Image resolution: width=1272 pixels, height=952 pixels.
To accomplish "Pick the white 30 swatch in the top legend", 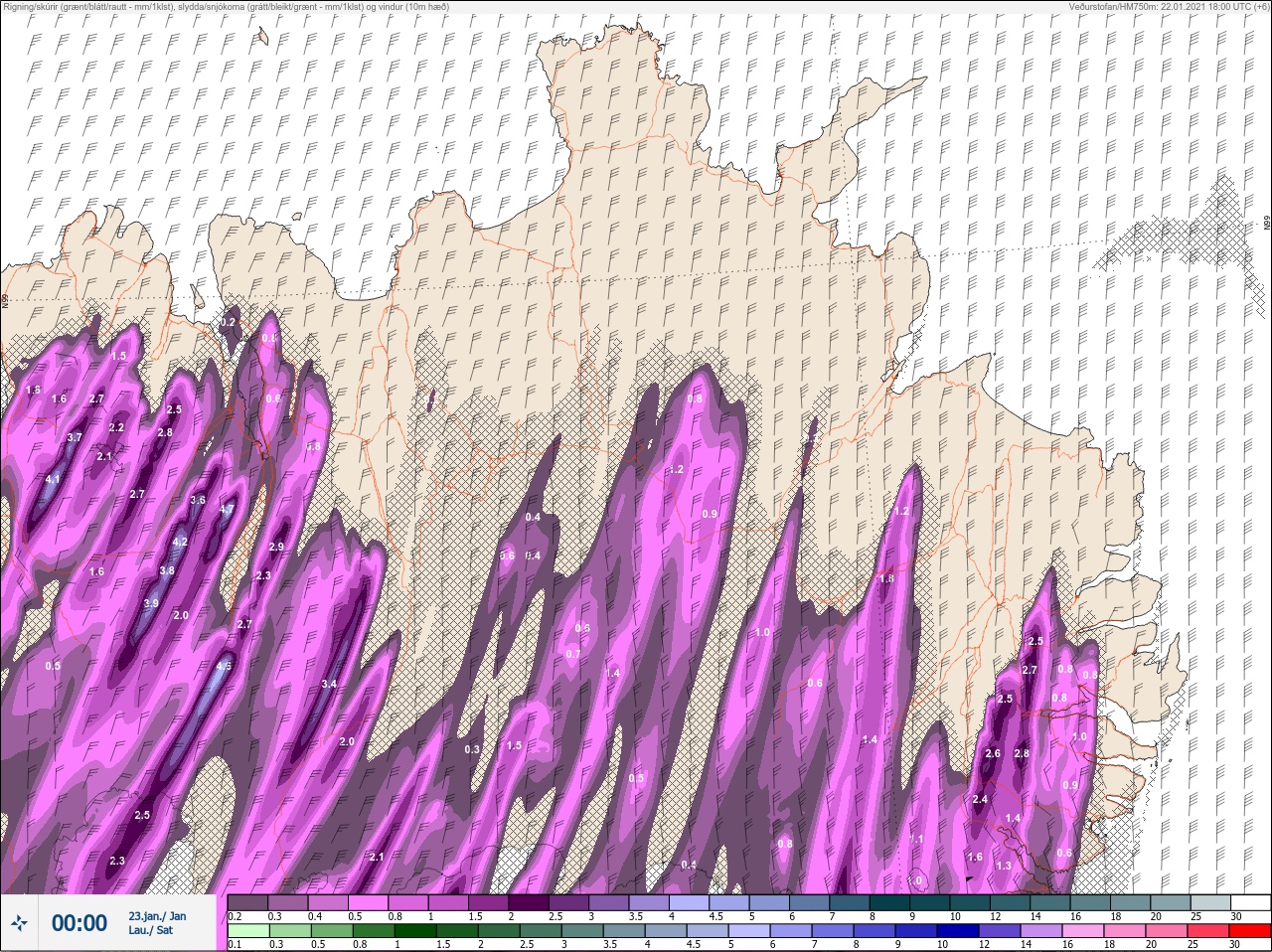I will tap(1249, 902).
